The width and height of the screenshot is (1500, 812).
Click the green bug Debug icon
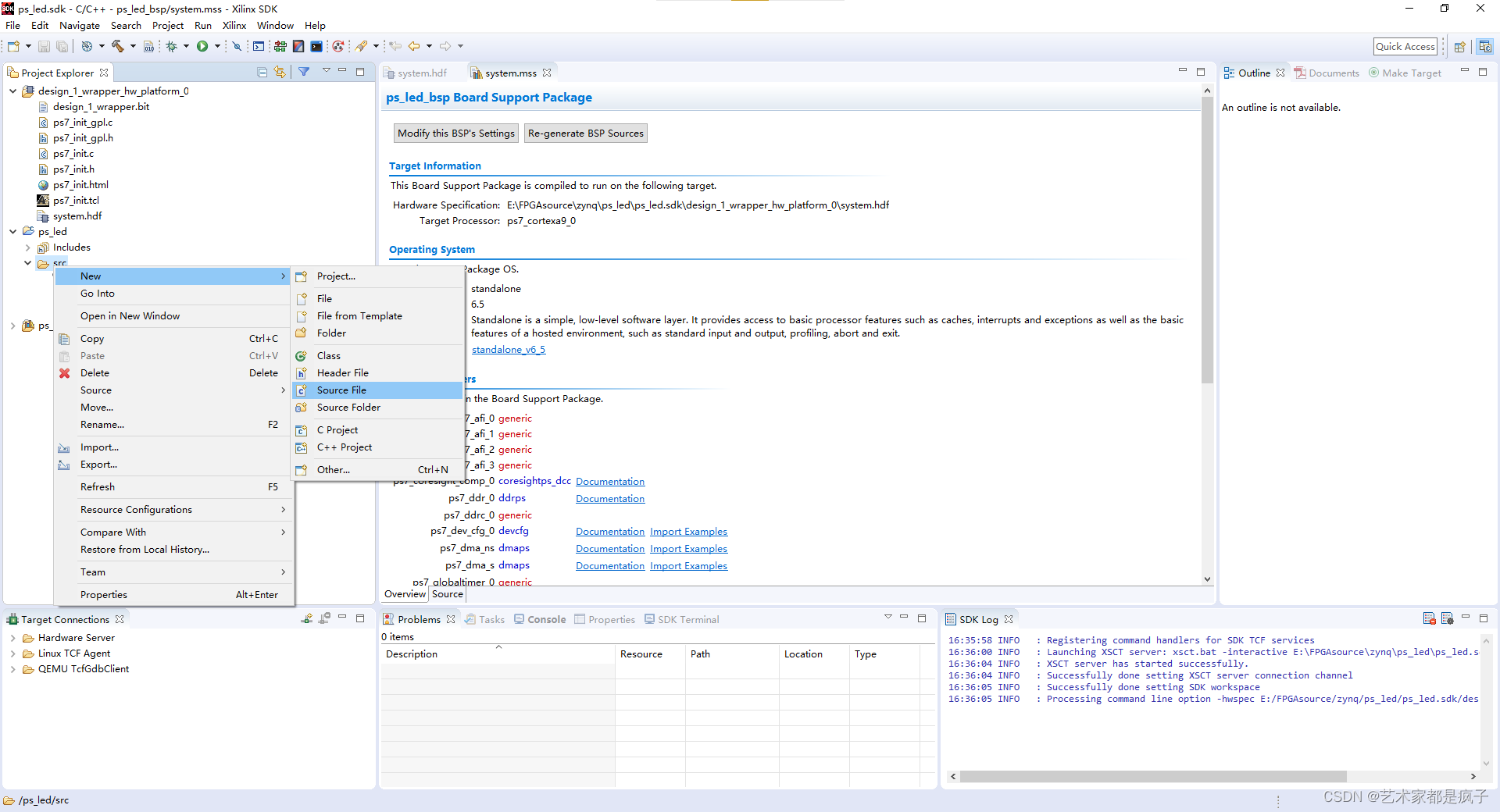coord(172,46)
